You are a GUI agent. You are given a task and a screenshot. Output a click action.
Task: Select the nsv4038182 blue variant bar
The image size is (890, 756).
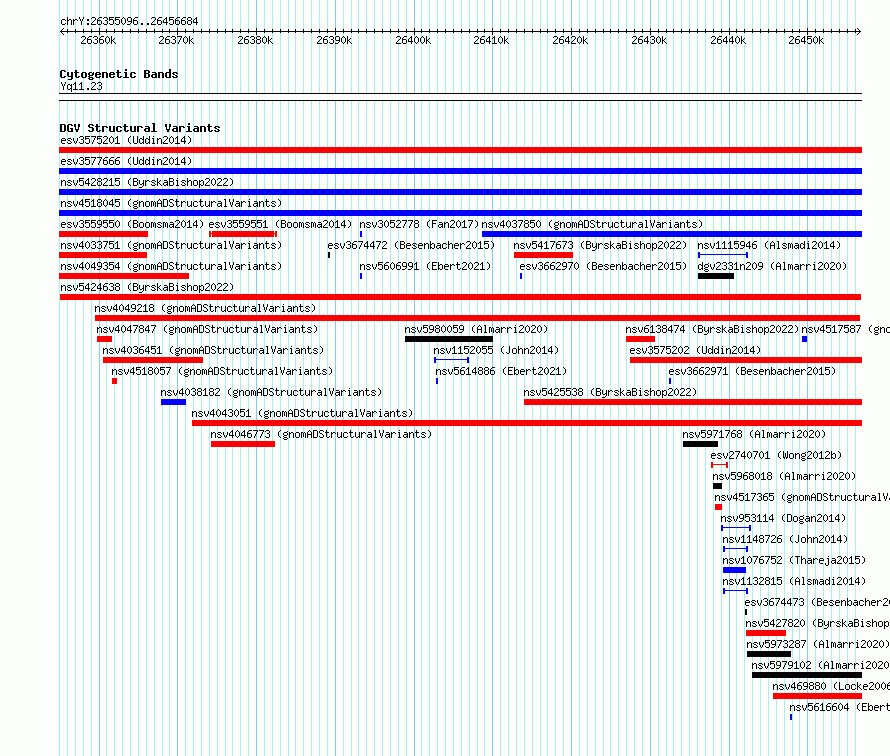pos(173,402)
